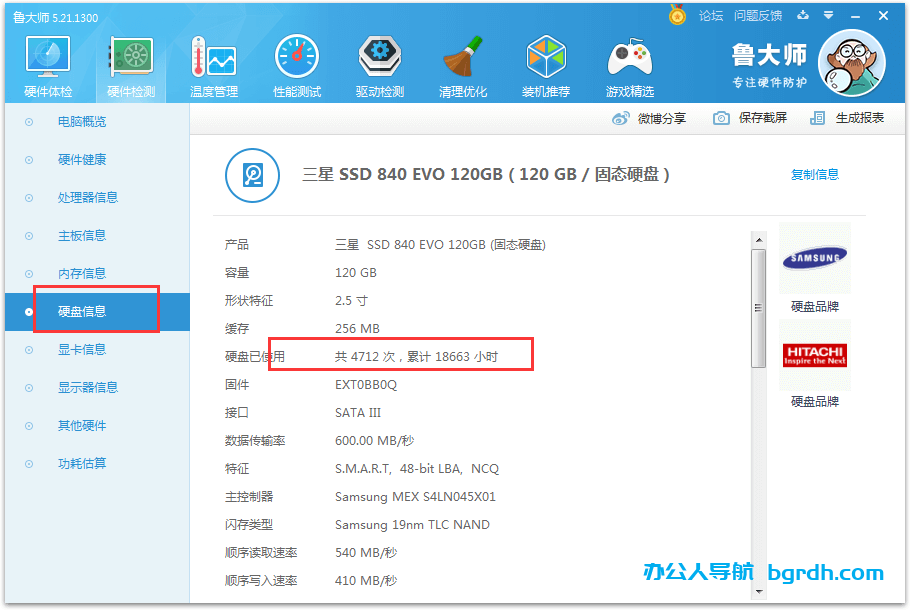Switch to 显卡信息 in sidebar
The width and height of the screenshot is (910, 610).
coord(82,350)
